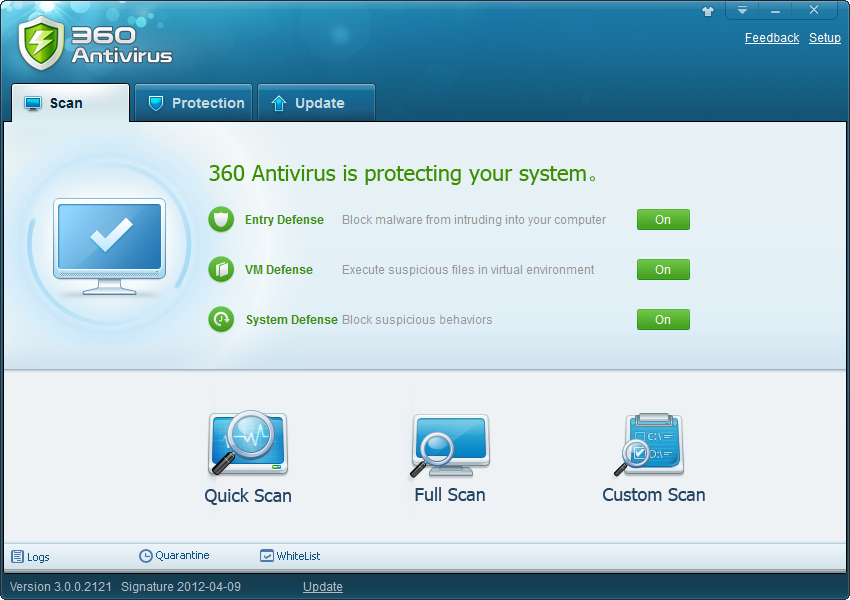This screenshot has width=850, height=600.
Task: Open the Feedback link
Action: 771,38
